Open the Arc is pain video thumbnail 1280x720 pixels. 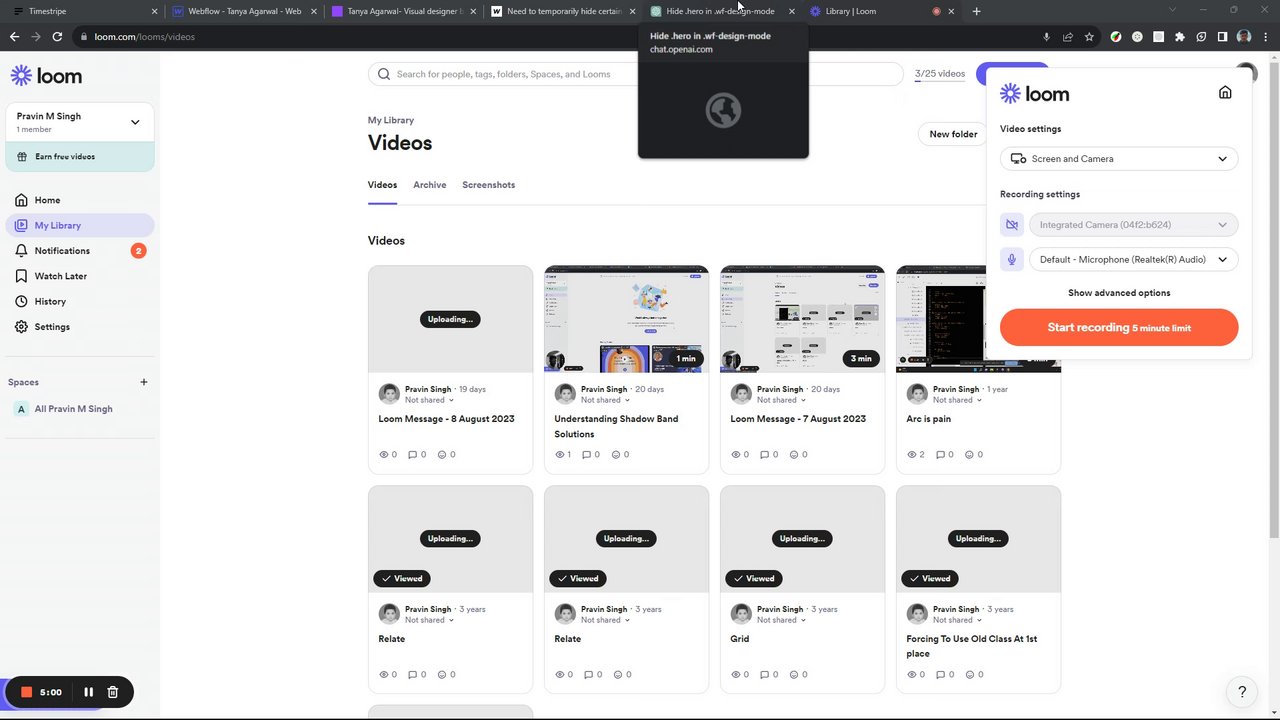coord(940,319)
